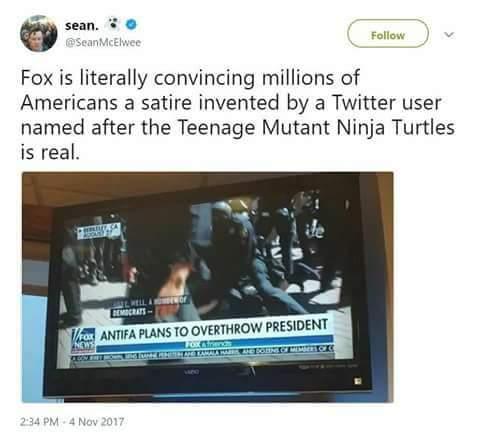This screenshot has width=480, height=438.
Task: Click the ANTIFA PLANS TO OVERTHROW PRESIDENT banner
Action: tap(213, 330)
